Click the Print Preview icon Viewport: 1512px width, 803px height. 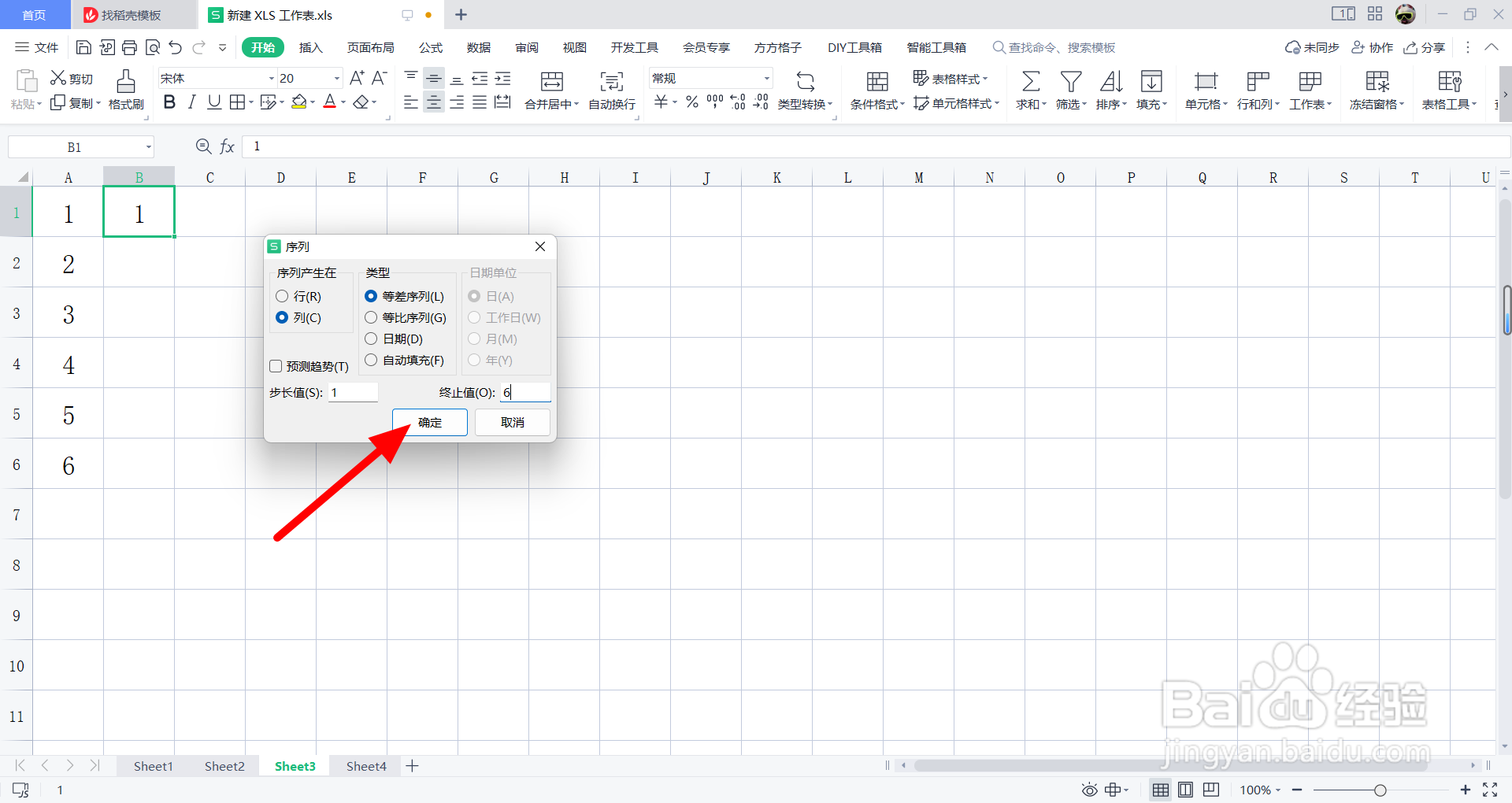pos(153,48)
